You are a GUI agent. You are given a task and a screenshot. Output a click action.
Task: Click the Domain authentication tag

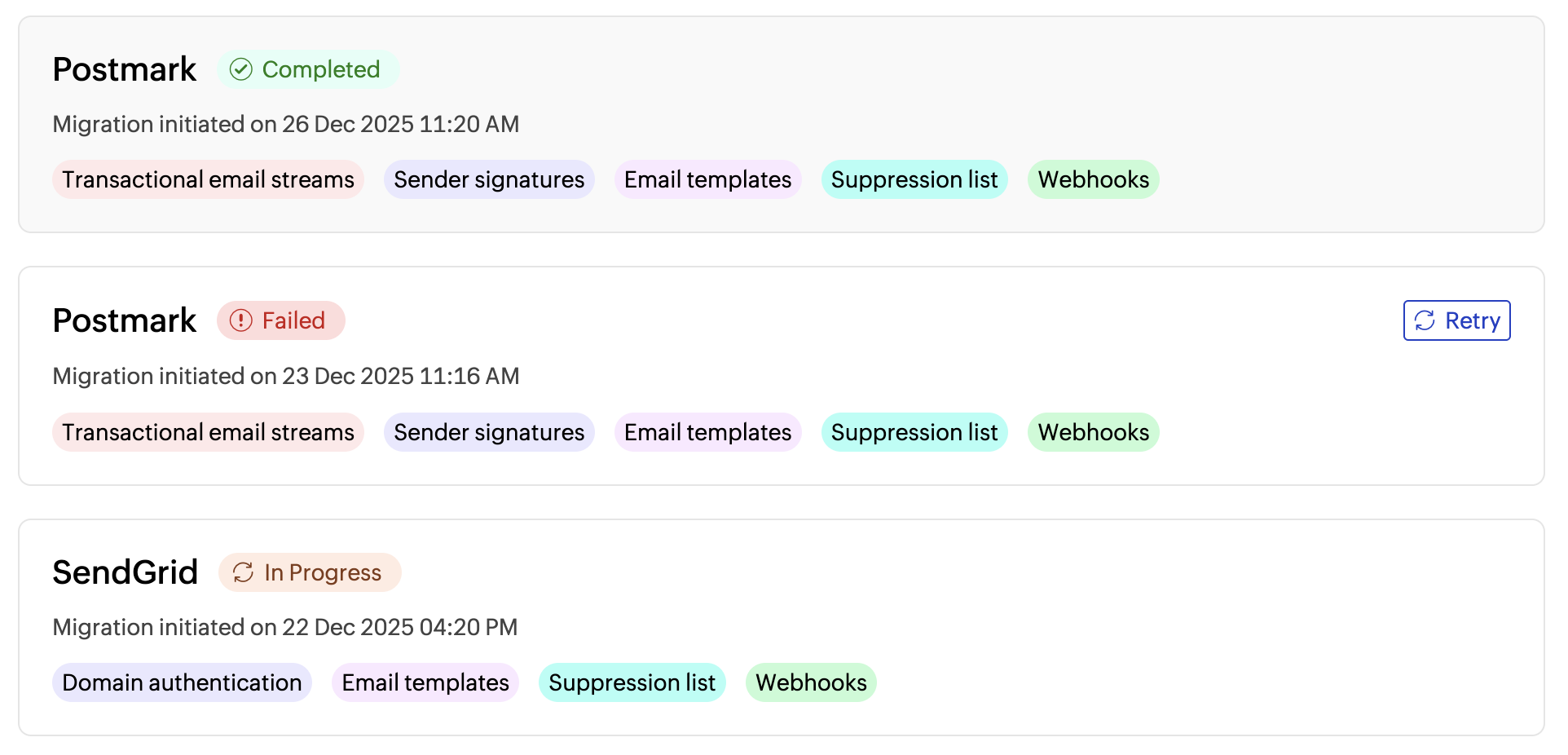click(182, 682)
